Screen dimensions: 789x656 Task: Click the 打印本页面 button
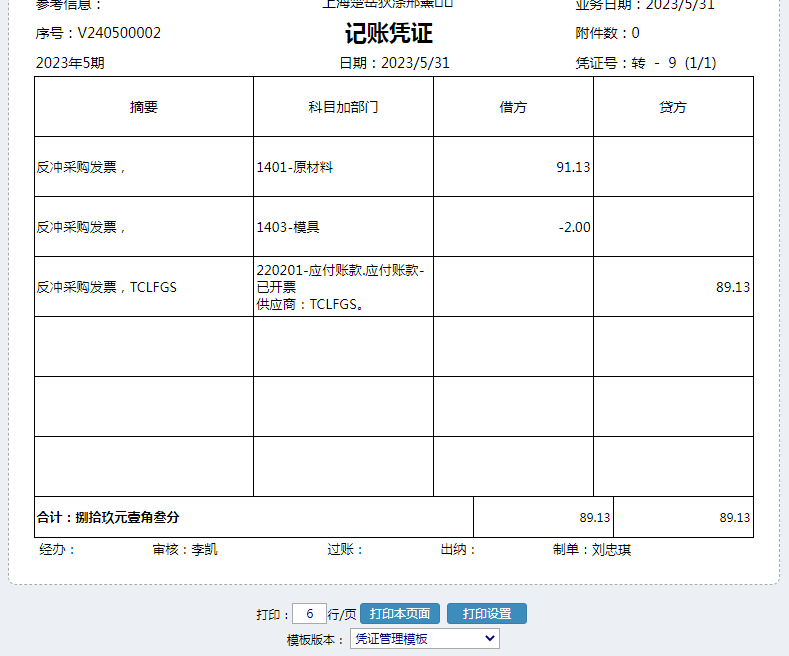pyautogui.click(x=400, y=613)
